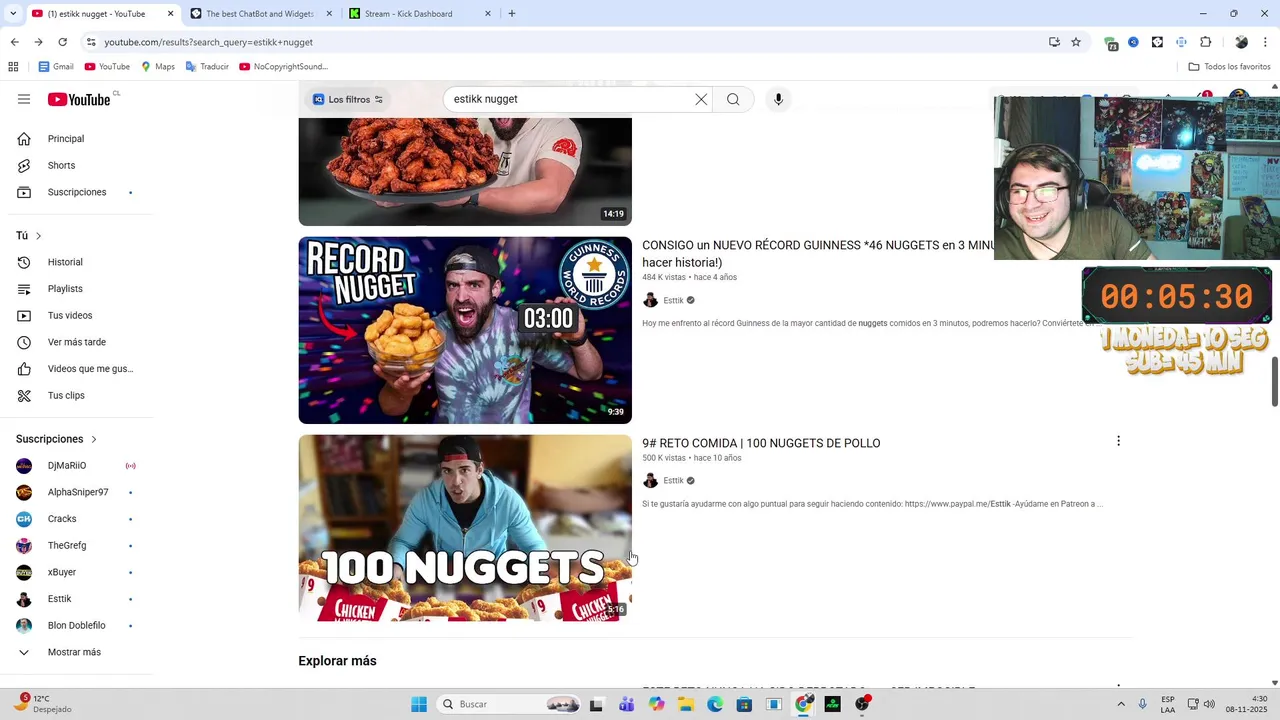The width and height of the screenshot is (1280, 720).
Task: Open Chrome three-dot menu
Action: (1266, 42)
